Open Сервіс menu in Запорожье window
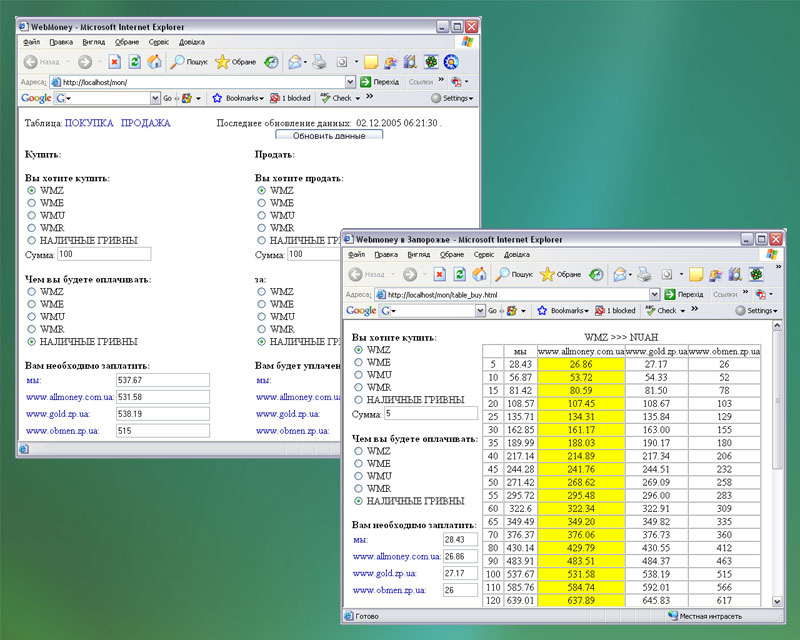 point(483,254)
